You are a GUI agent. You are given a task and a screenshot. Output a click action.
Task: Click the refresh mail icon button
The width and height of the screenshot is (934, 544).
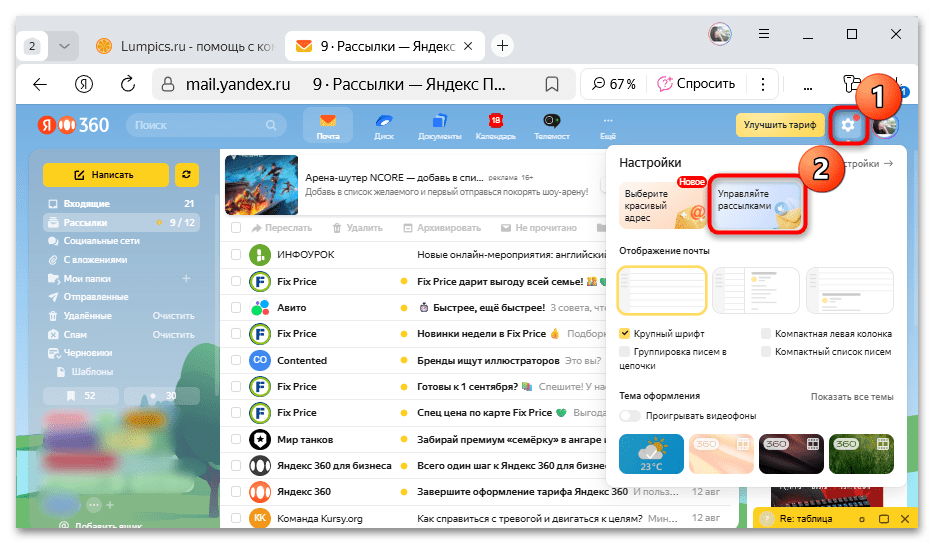click(x=184, y=174)
